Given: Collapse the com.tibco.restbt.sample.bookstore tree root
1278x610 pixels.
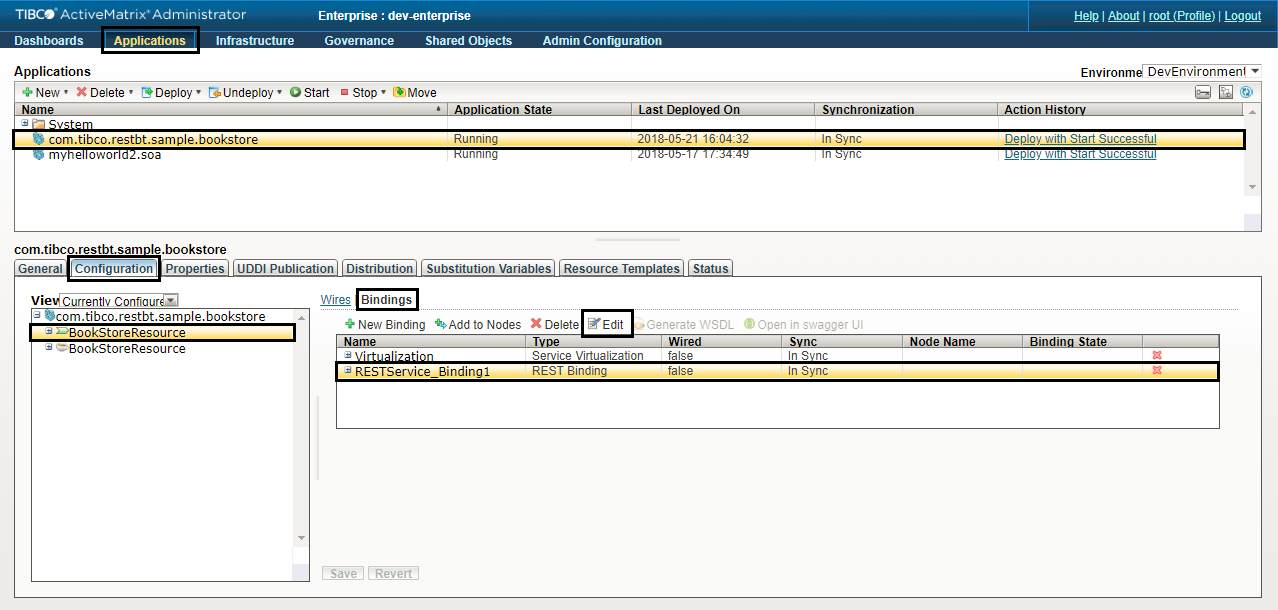Looking at the screenshot, I should point(37,315).
